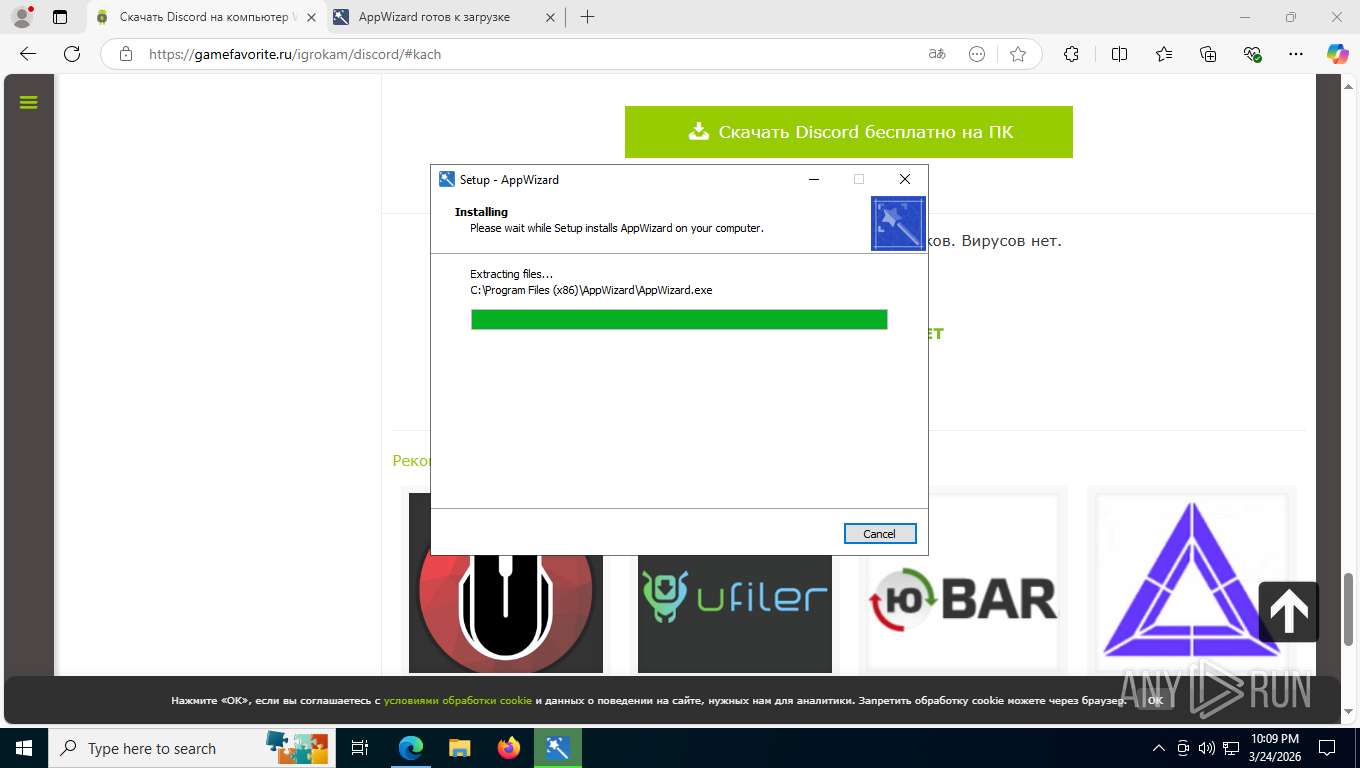Screen dimensions: 1360x768
Task: Open Firefox from taskbar
Action: (x=509, y=748)
